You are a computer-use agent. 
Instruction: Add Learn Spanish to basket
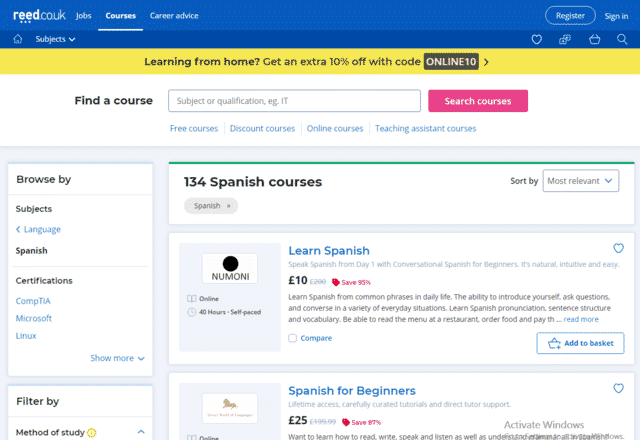[580, 343]
